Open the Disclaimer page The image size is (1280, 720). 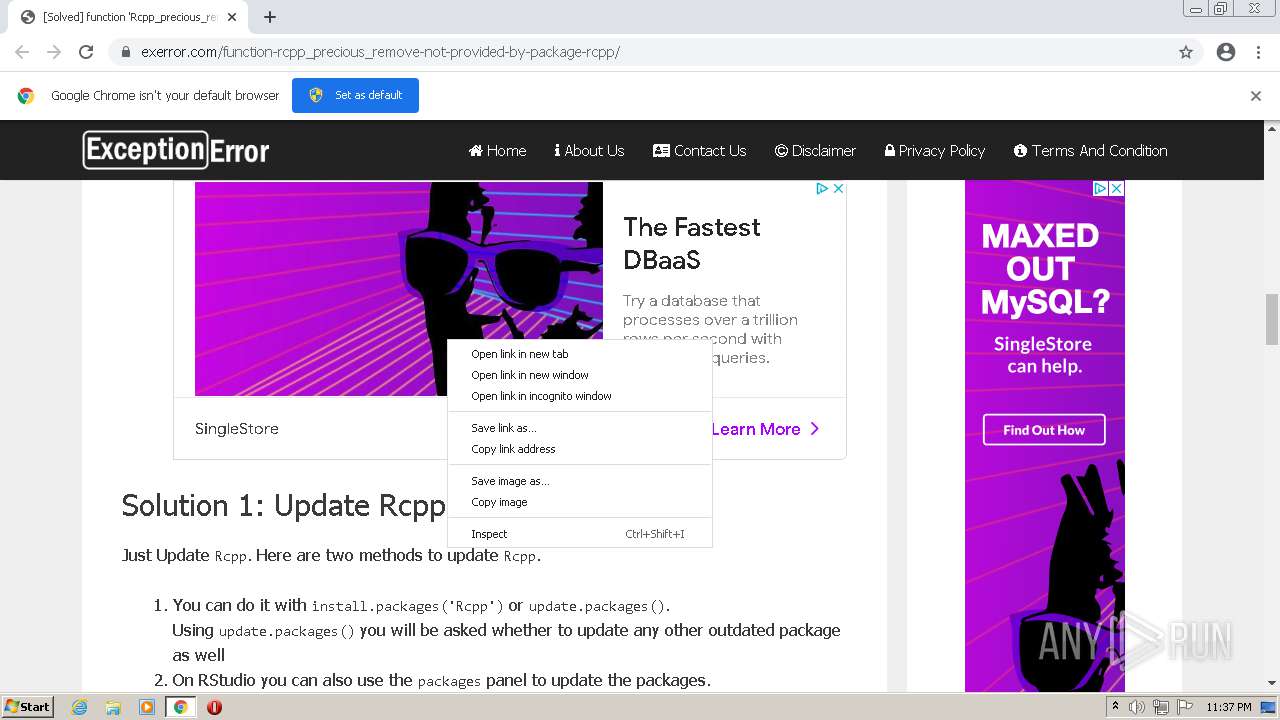coord(815,151)
